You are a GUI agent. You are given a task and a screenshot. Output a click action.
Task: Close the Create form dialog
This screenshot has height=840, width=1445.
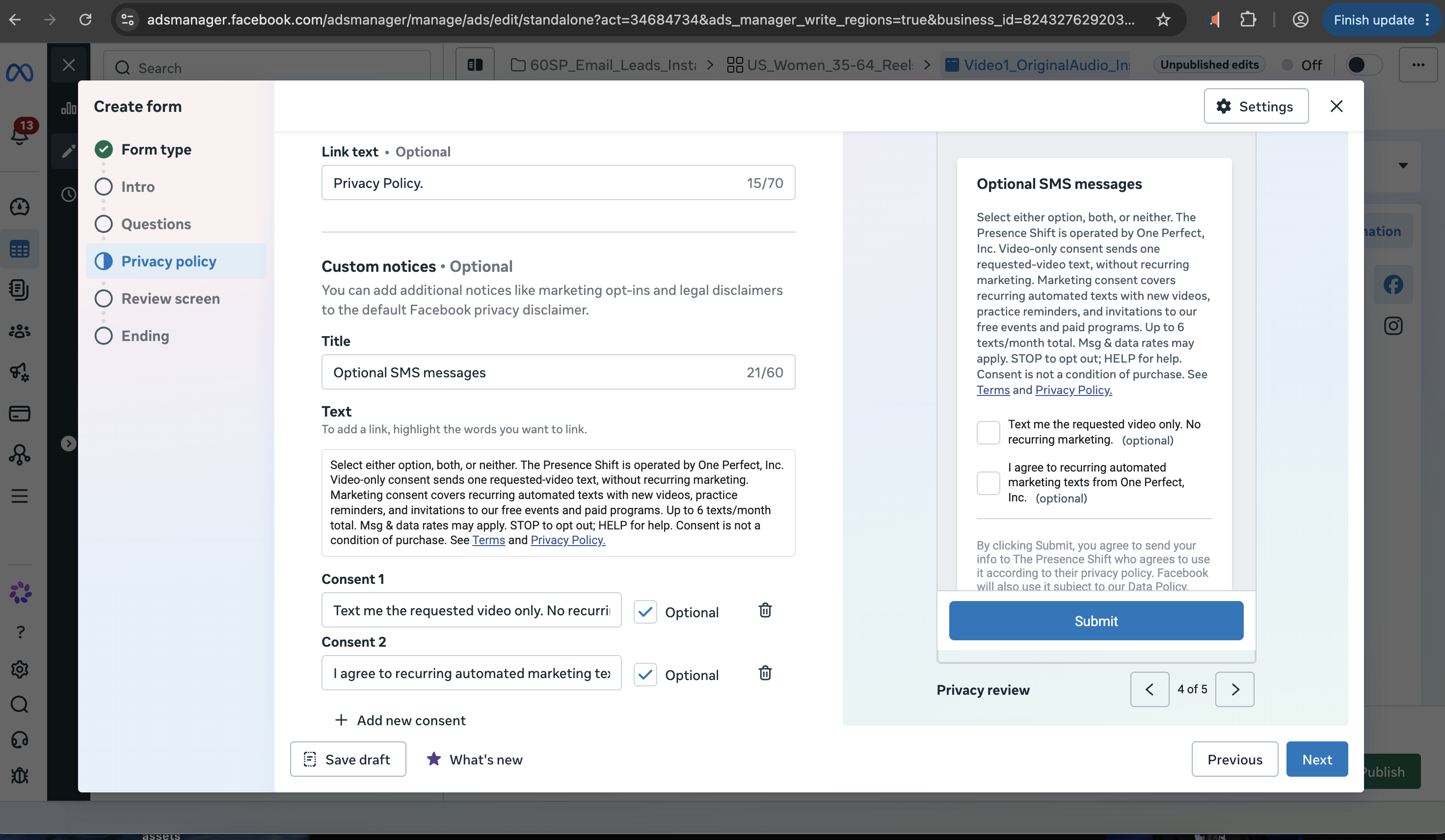click(x=1337, y=106)
